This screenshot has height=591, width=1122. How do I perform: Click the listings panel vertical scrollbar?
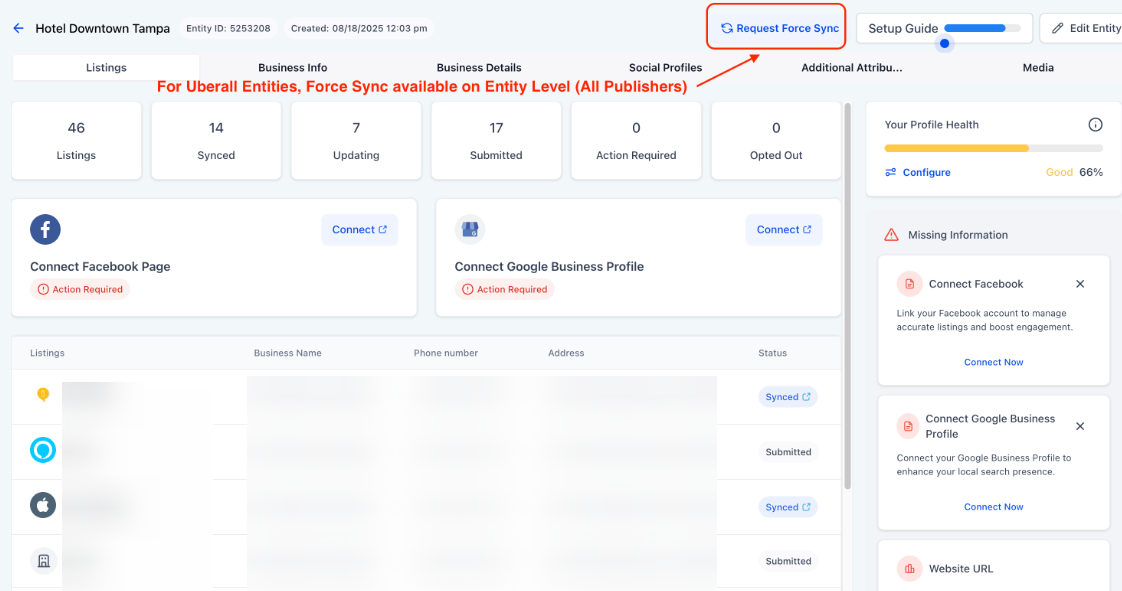tap(848, 300)
